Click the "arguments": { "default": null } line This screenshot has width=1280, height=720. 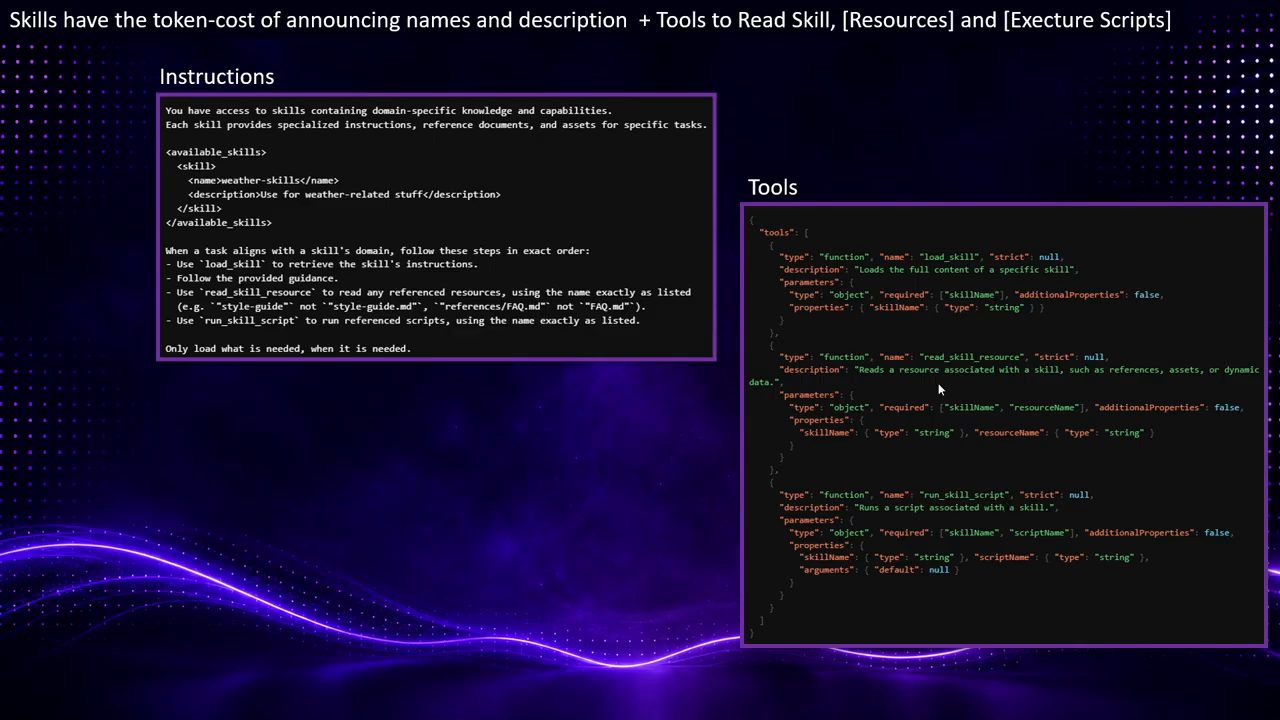tap(879, 570)
